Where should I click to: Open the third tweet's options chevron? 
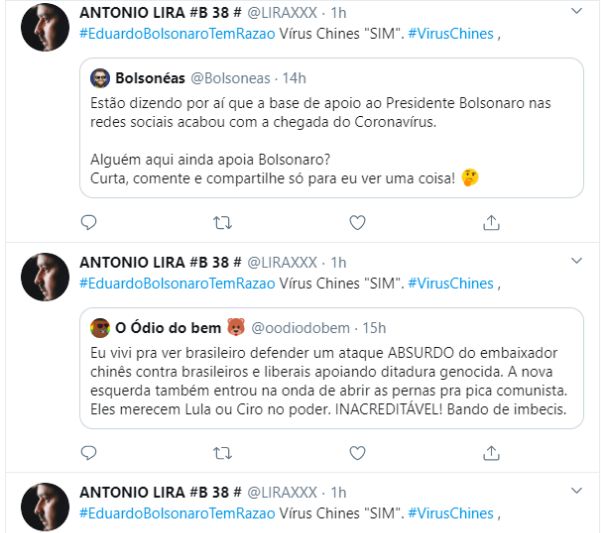point(576,490)
